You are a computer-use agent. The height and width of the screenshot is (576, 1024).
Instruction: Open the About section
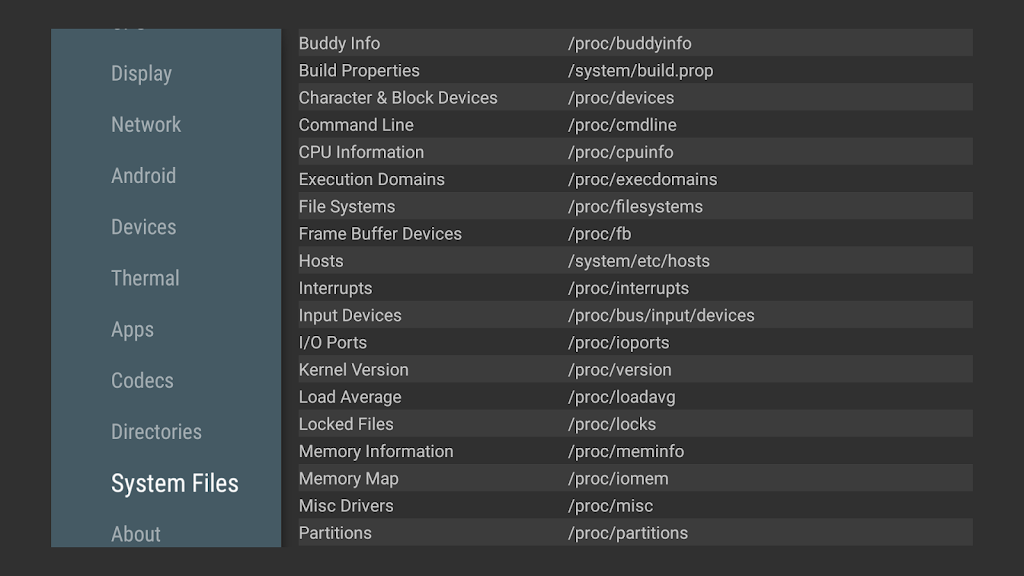[136, 534]
